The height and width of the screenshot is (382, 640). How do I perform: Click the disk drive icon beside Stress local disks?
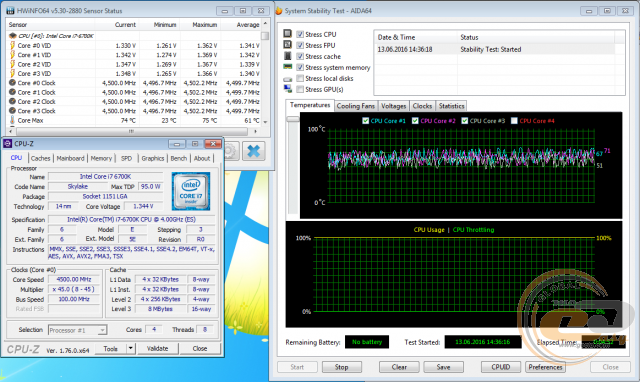[288, 78]
